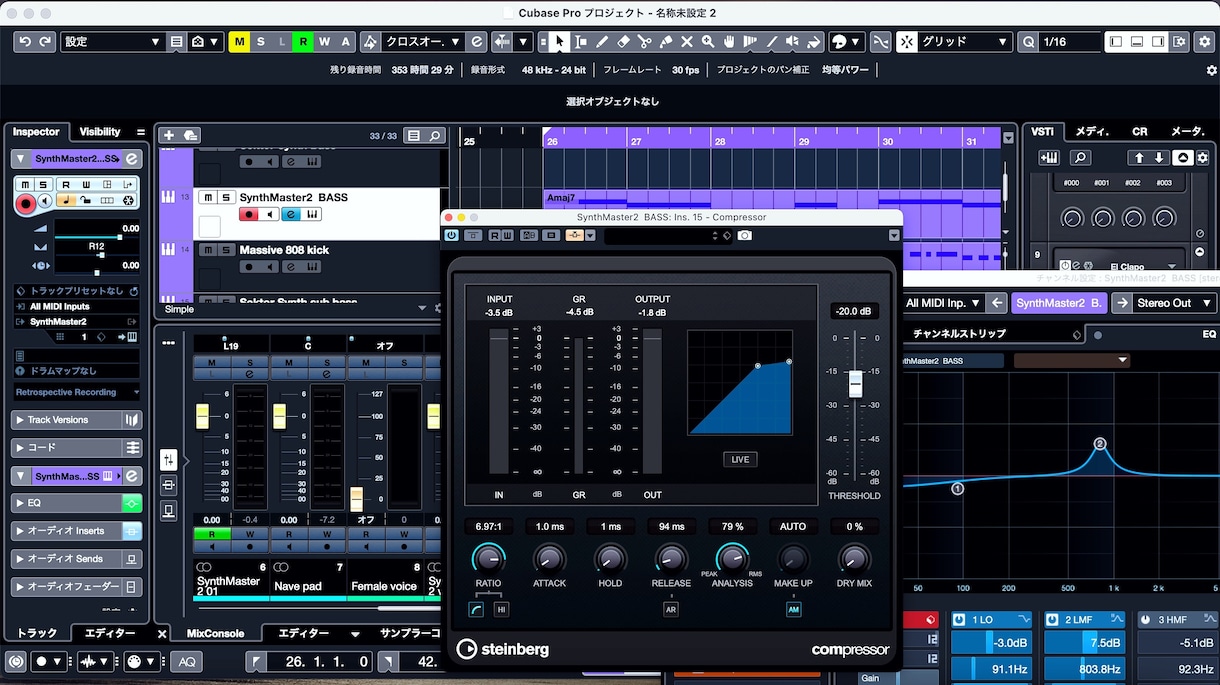The width and height of the screenshot is (1220, 685).
Task: Select the Range Selection tool
Action: pyautogui.click(x=581, y=42)
